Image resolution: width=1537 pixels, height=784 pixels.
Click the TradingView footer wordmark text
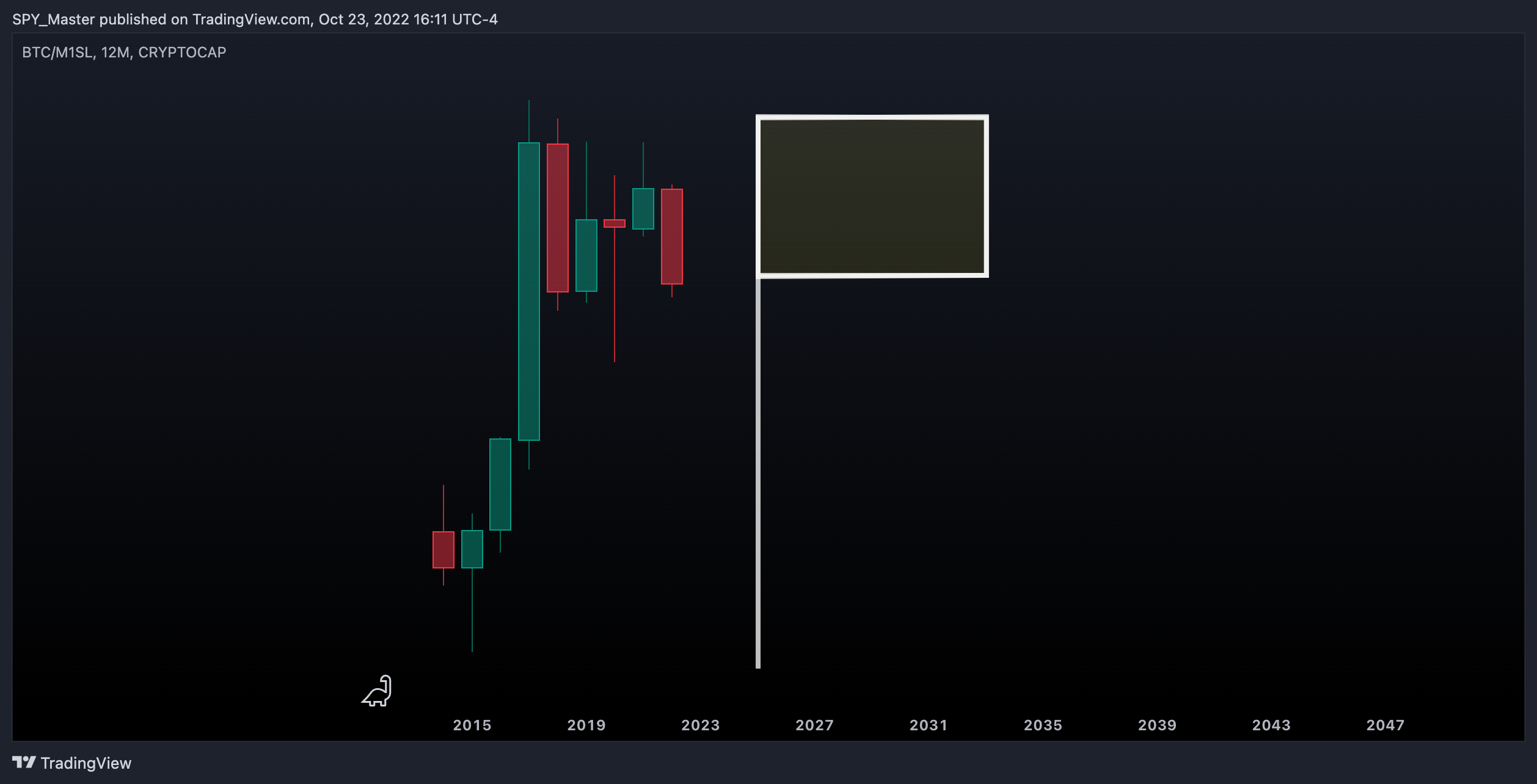(86, 763)
